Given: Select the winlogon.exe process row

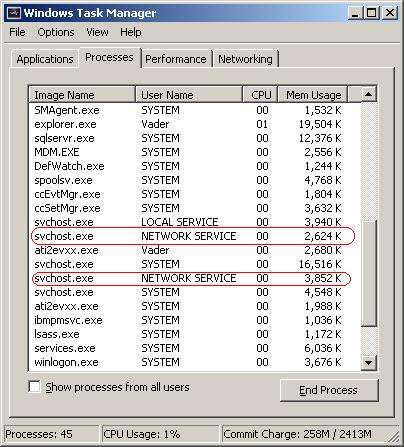Looking at the screenshot, I should pyautogui.click(x=195, y=362).
